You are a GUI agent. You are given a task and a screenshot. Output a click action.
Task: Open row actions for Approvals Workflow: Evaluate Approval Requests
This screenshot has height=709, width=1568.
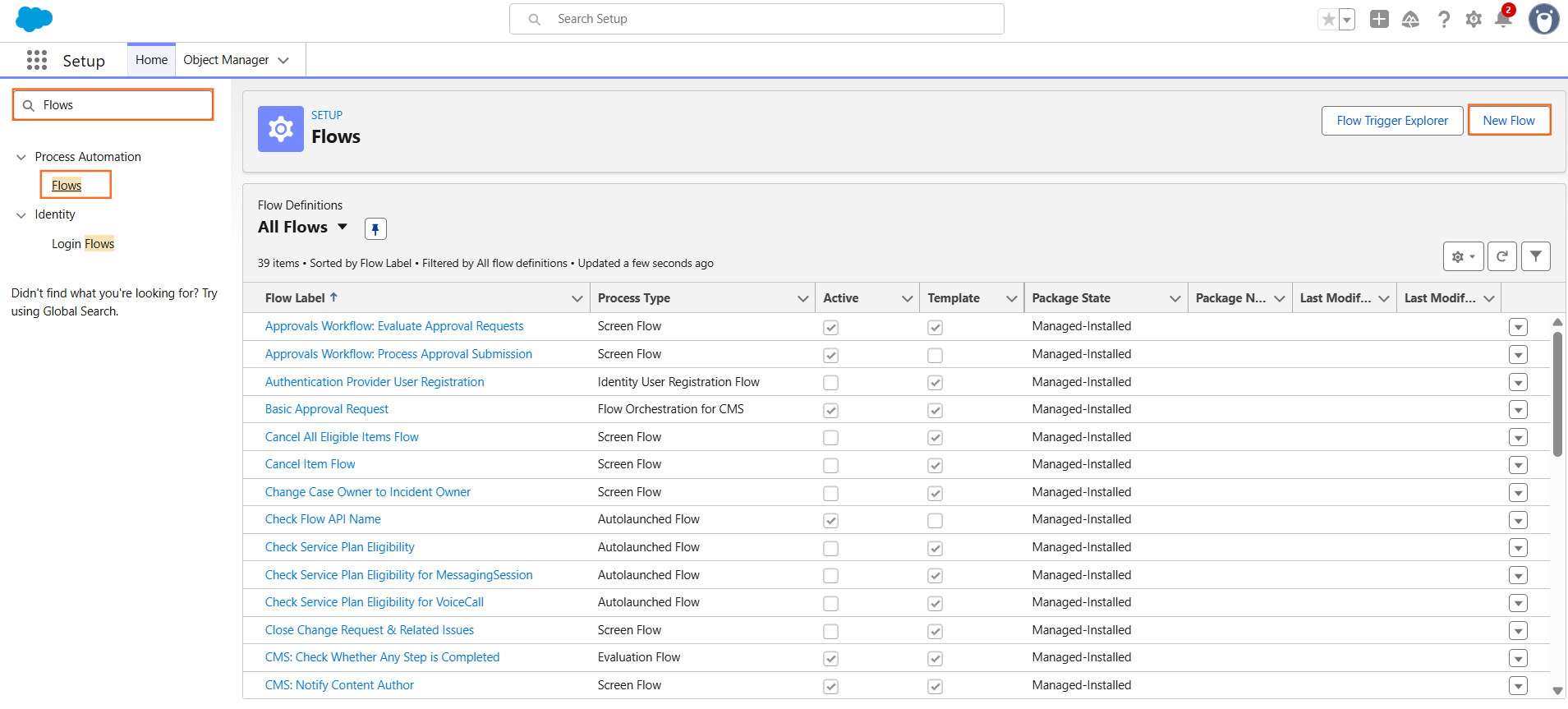(1518, 327)
